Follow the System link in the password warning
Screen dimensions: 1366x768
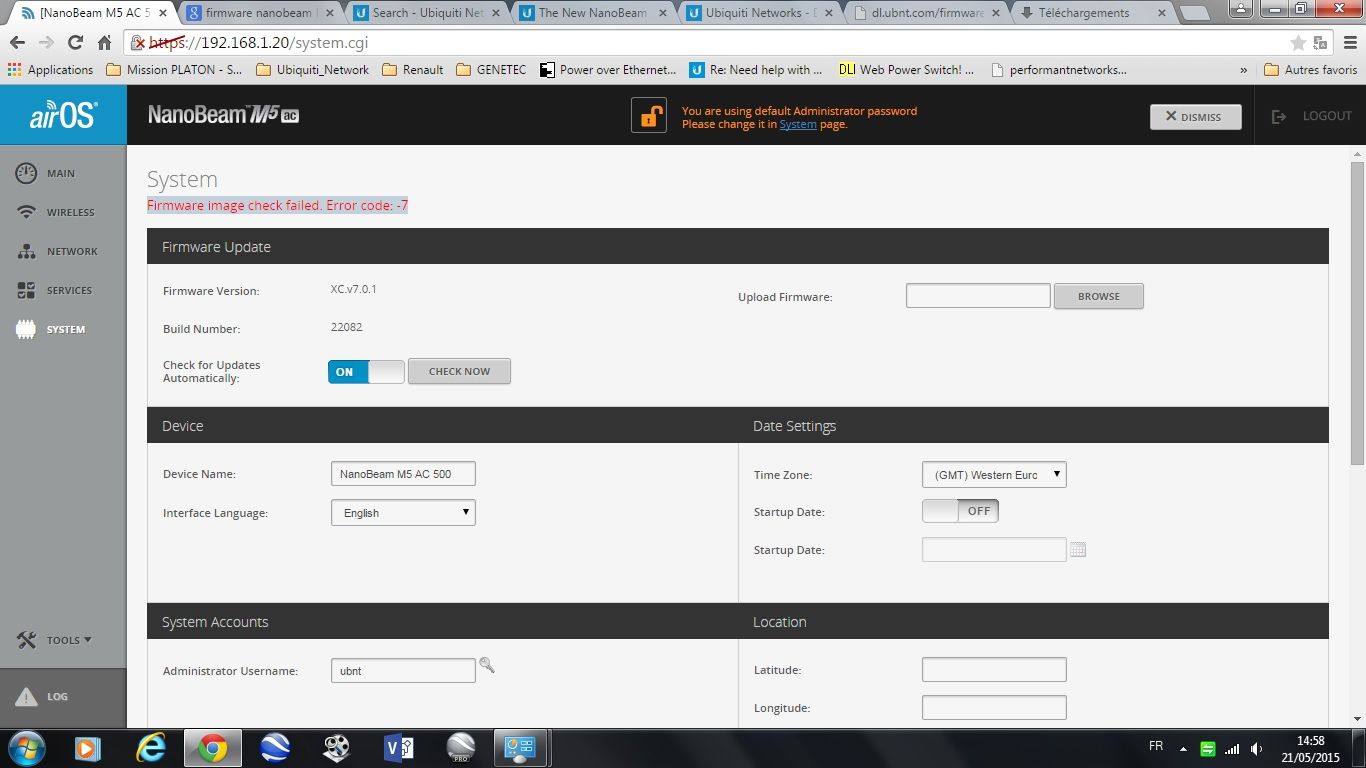click(798, 125)
